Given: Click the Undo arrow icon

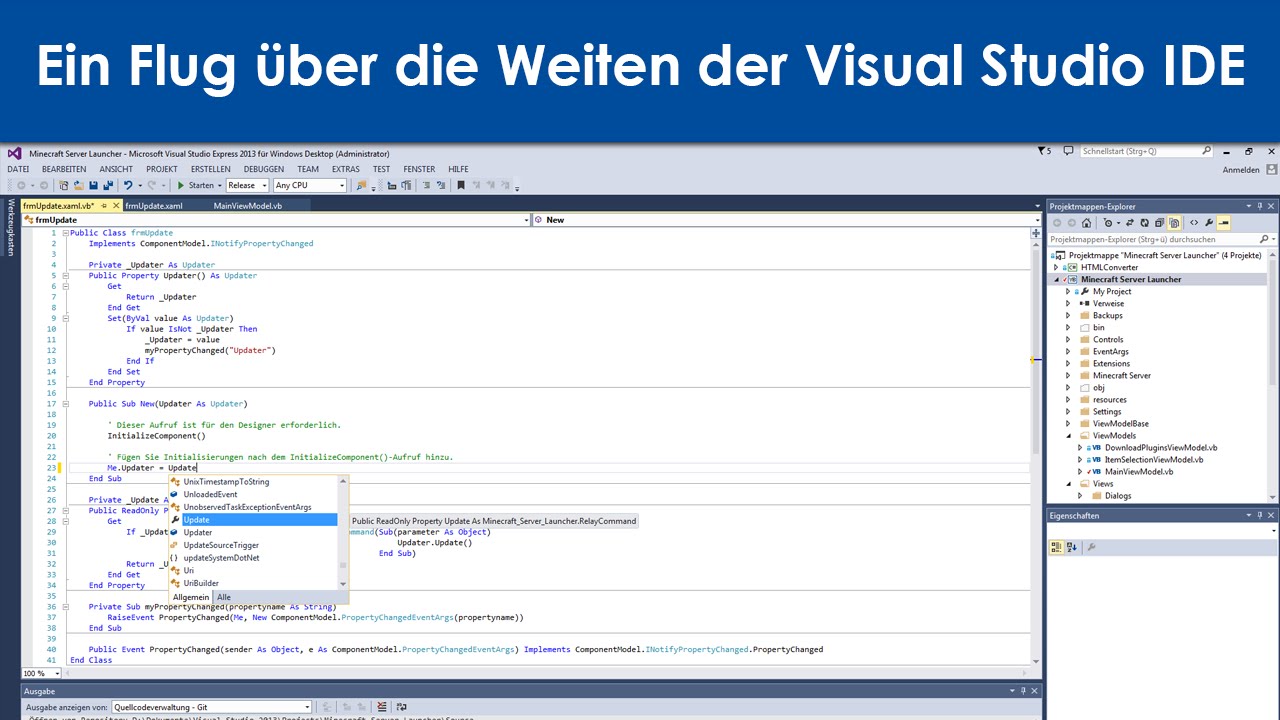Looking at the screenshot, I should (x=128, y=185).
